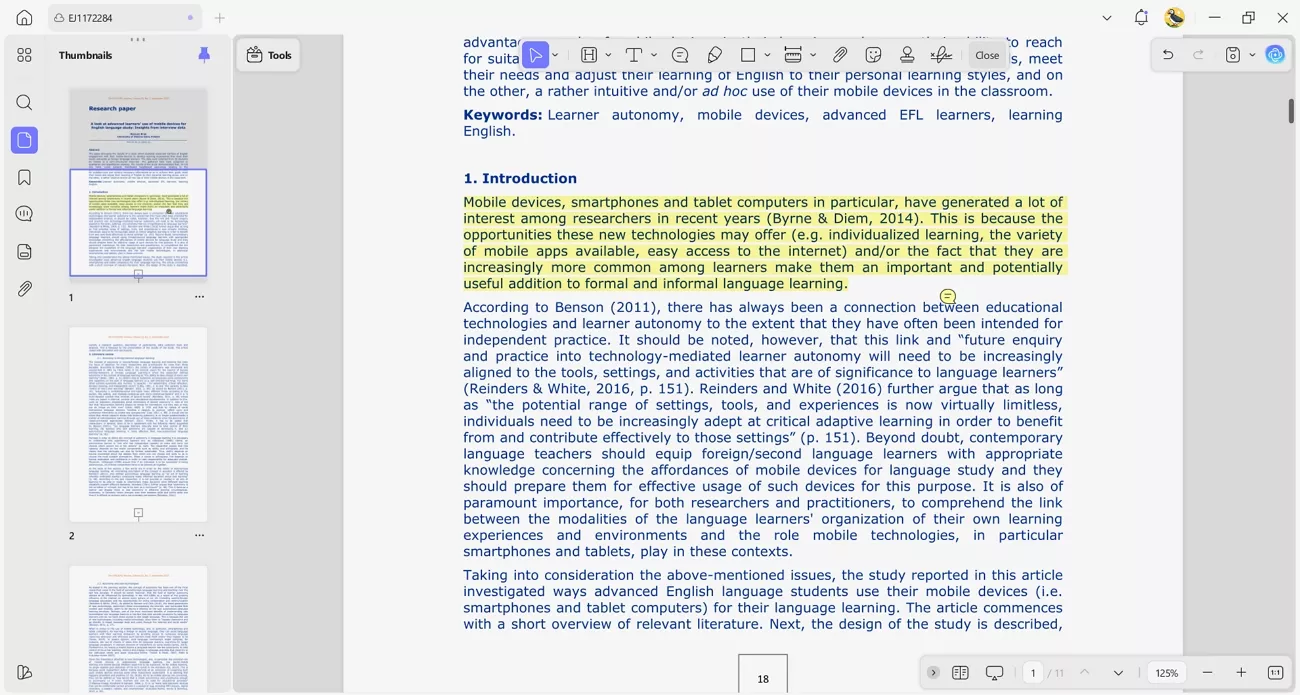Open the signature tool
1300x695 pixels.
tap(941, 55)
